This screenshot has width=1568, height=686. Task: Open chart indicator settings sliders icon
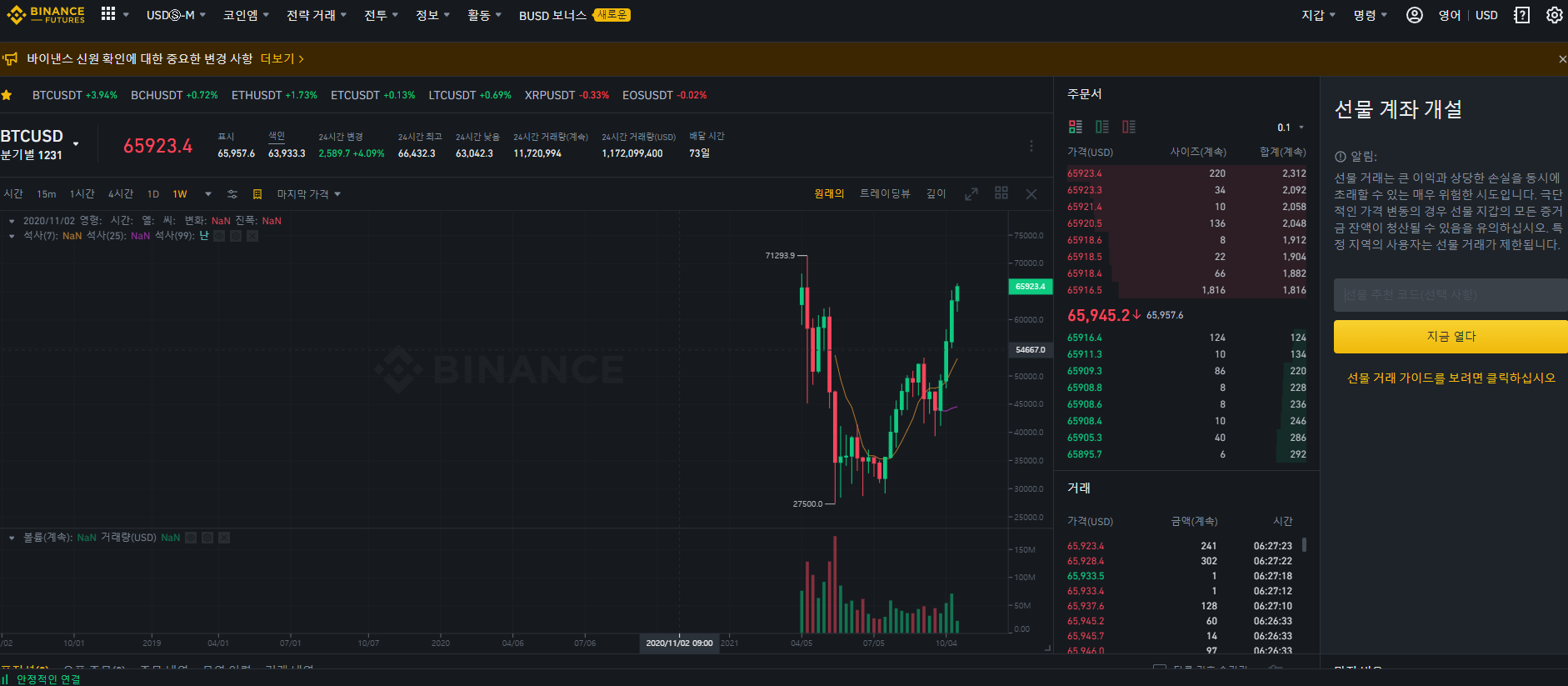coord(232,194)
